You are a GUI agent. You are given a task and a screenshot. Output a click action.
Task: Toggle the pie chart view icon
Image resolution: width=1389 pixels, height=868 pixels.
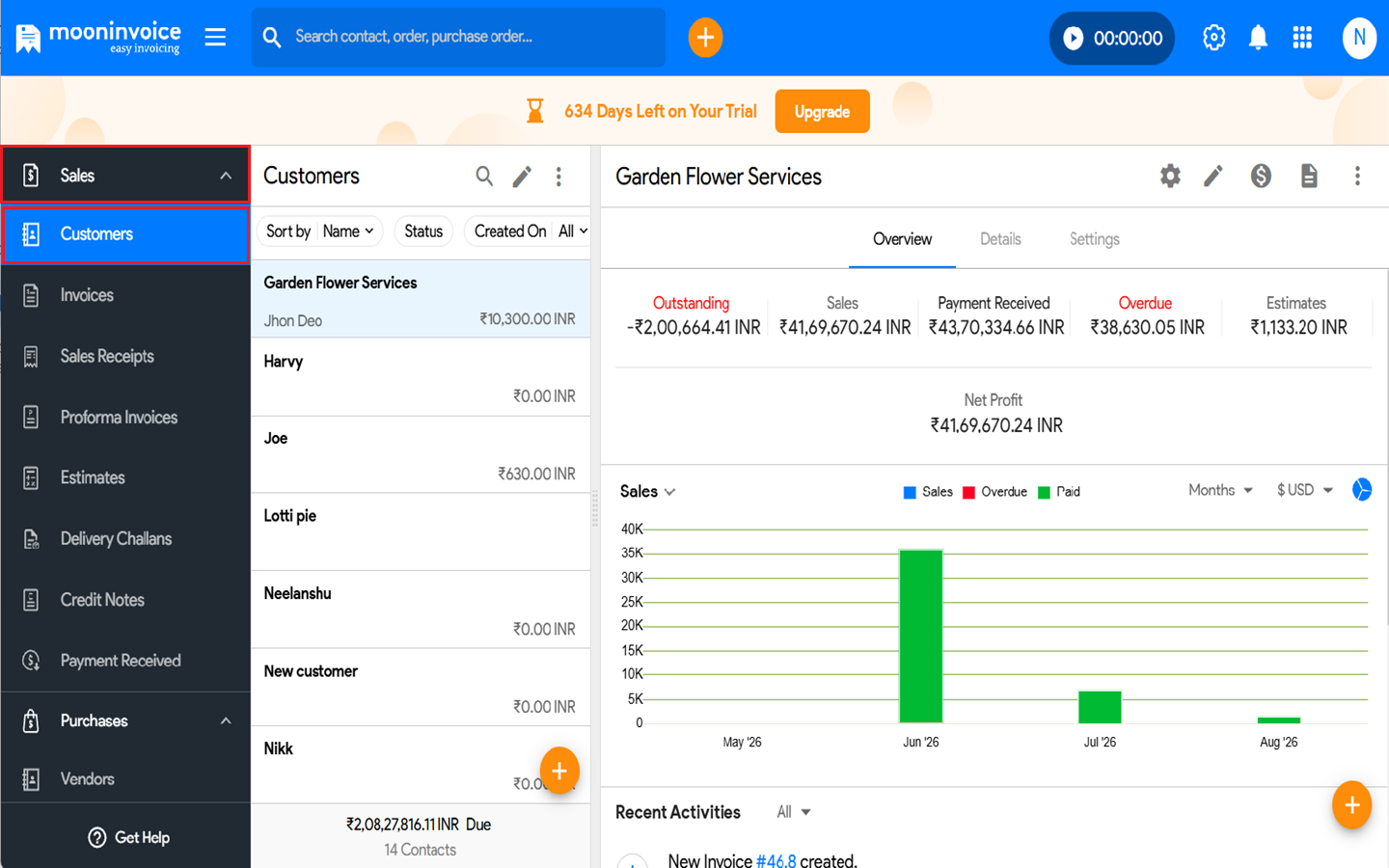pos(1361,490)
